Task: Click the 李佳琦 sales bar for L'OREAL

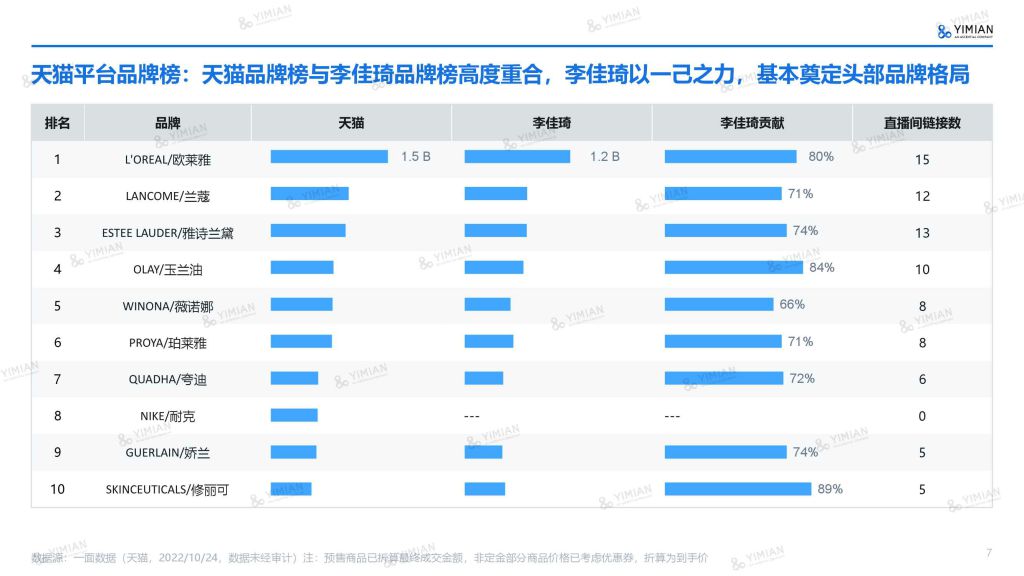Action: tap(517, 157)
